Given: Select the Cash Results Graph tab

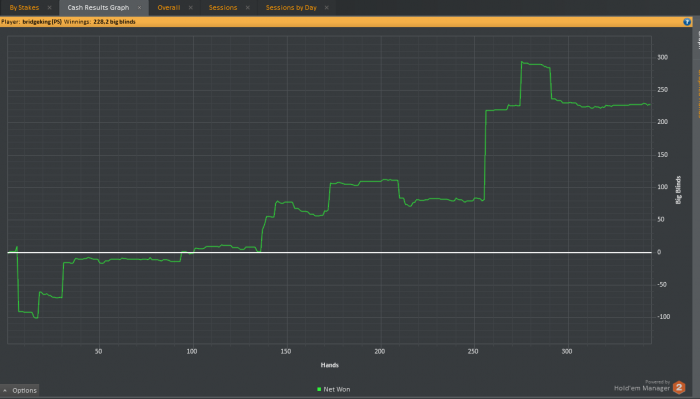Looking at the screenshot, I should tap(98, 8).
